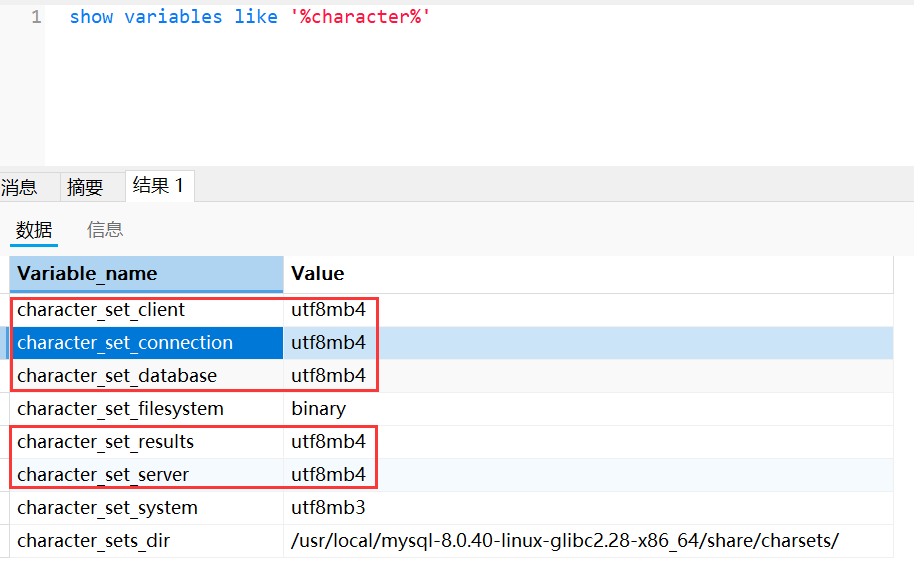Switch to the 数据 sub-tab
914x571 pixels.
[34, 230]
